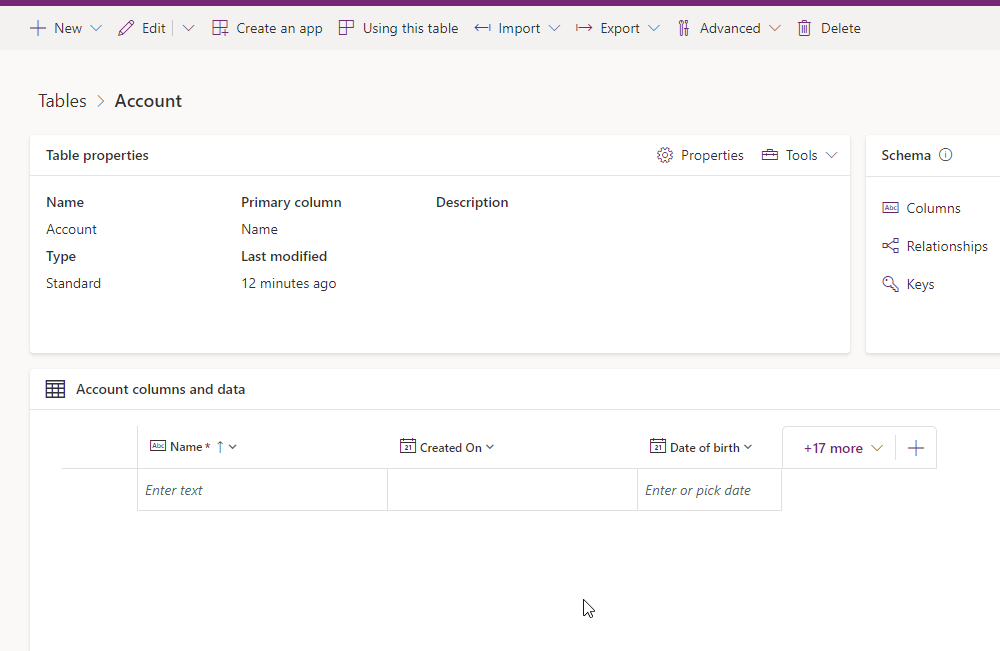The width and height of the screenshot is (1000, 651).
Task: Click the Schema info icon
Action: point(946,155)
